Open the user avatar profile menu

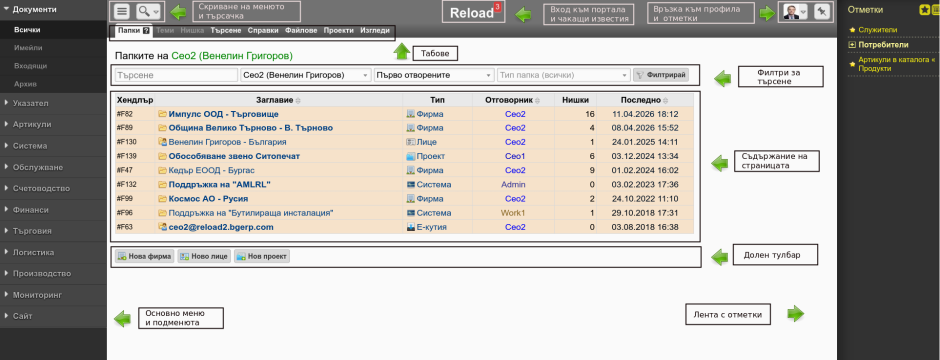[795, 11]
